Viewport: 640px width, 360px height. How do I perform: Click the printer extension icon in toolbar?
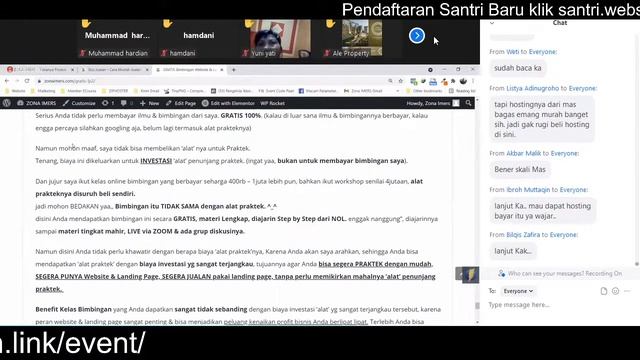pyautogui.click(x=433, y=82)
